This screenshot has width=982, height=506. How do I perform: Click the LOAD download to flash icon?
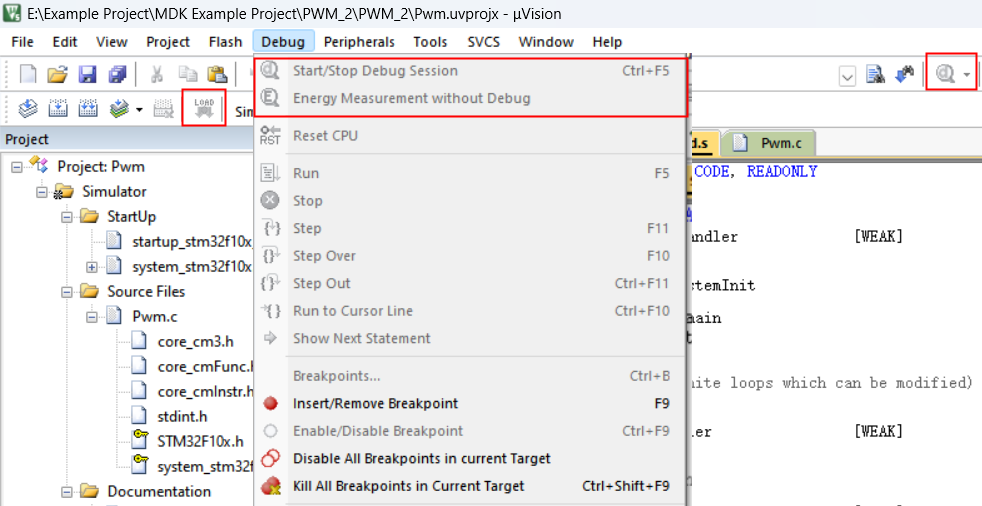(204, 108)
